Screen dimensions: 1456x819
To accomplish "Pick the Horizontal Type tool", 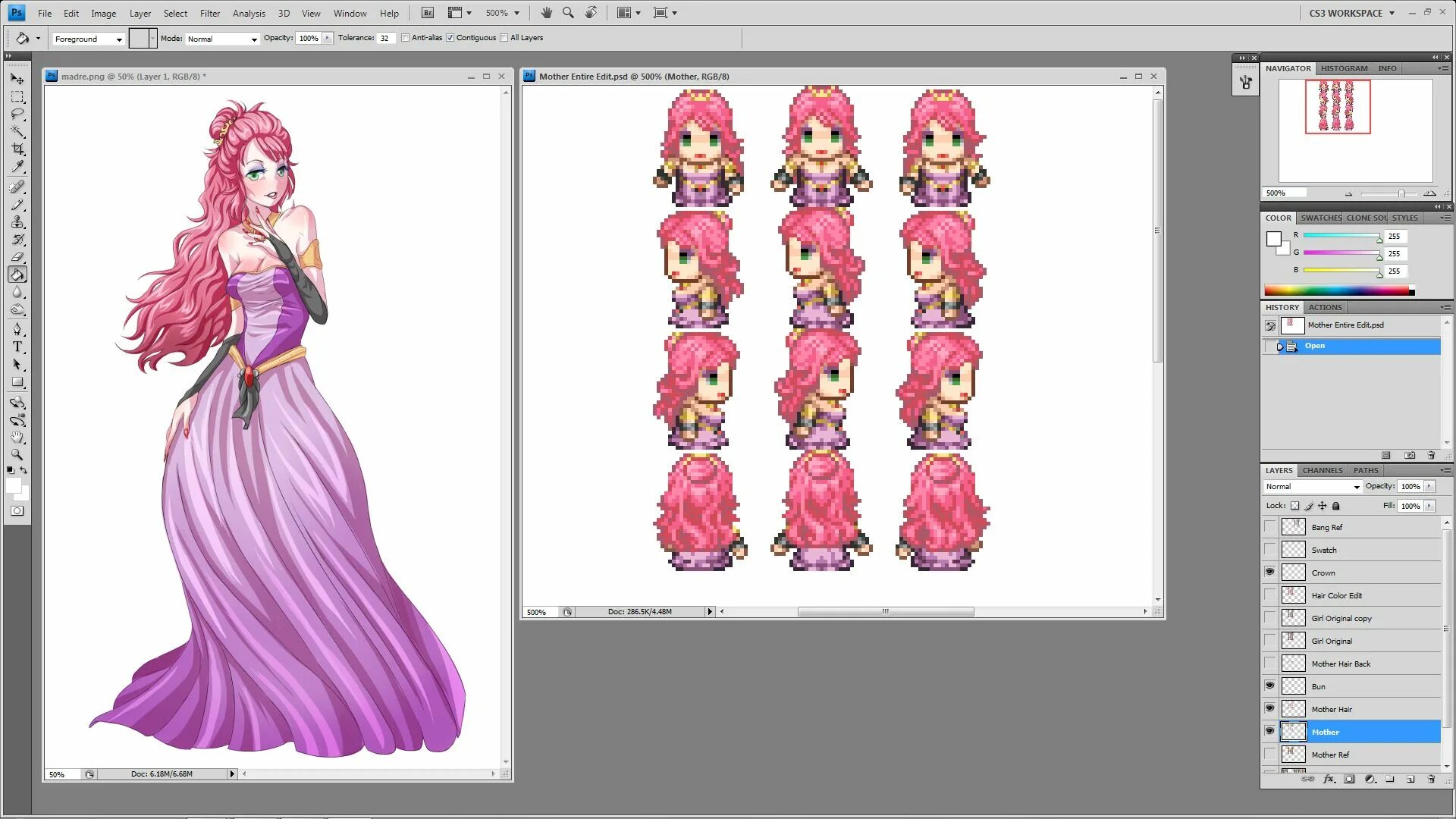I will coord(17,347).
